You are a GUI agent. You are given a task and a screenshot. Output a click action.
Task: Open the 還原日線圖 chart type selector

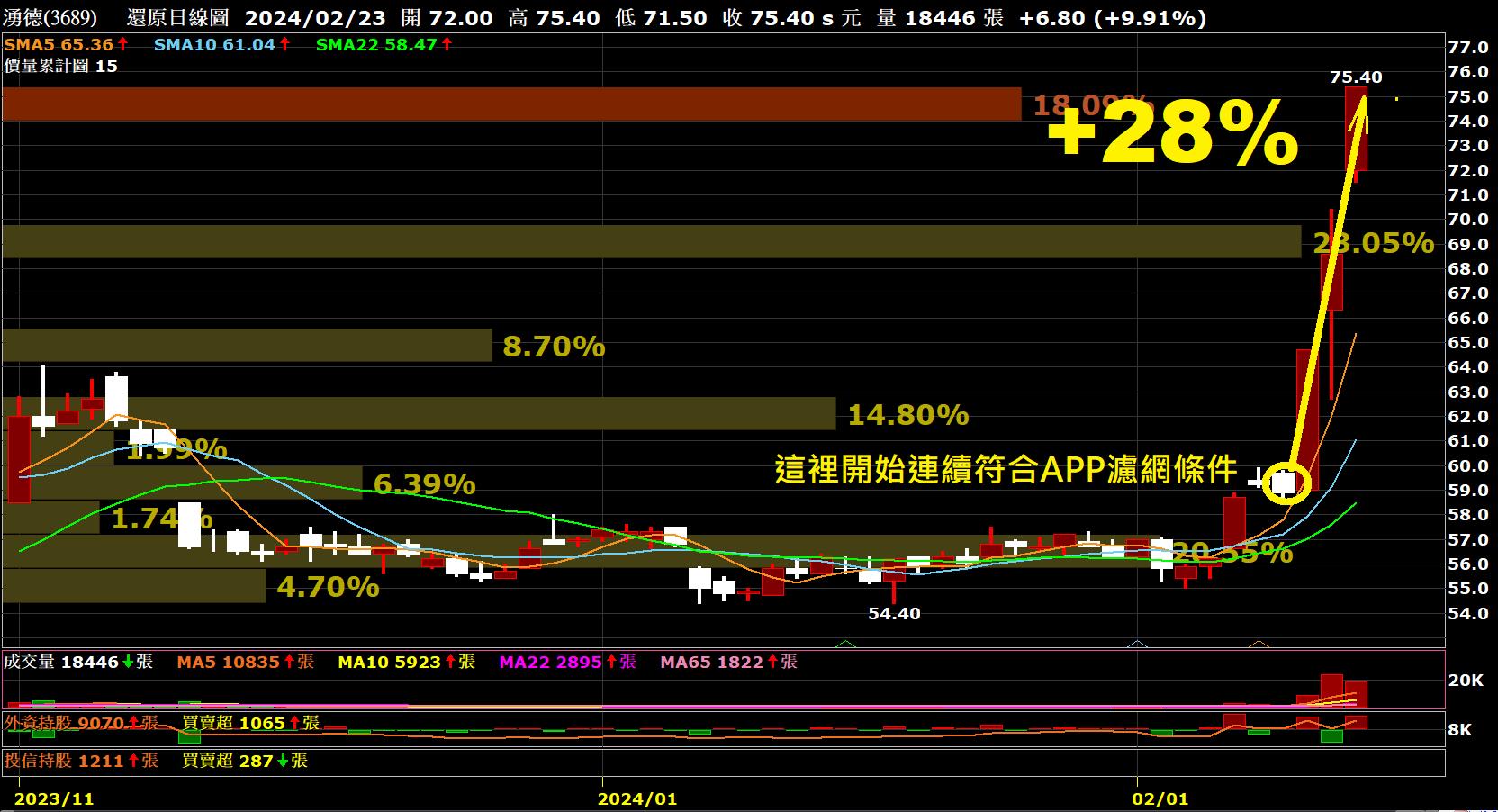coord(177,18)
